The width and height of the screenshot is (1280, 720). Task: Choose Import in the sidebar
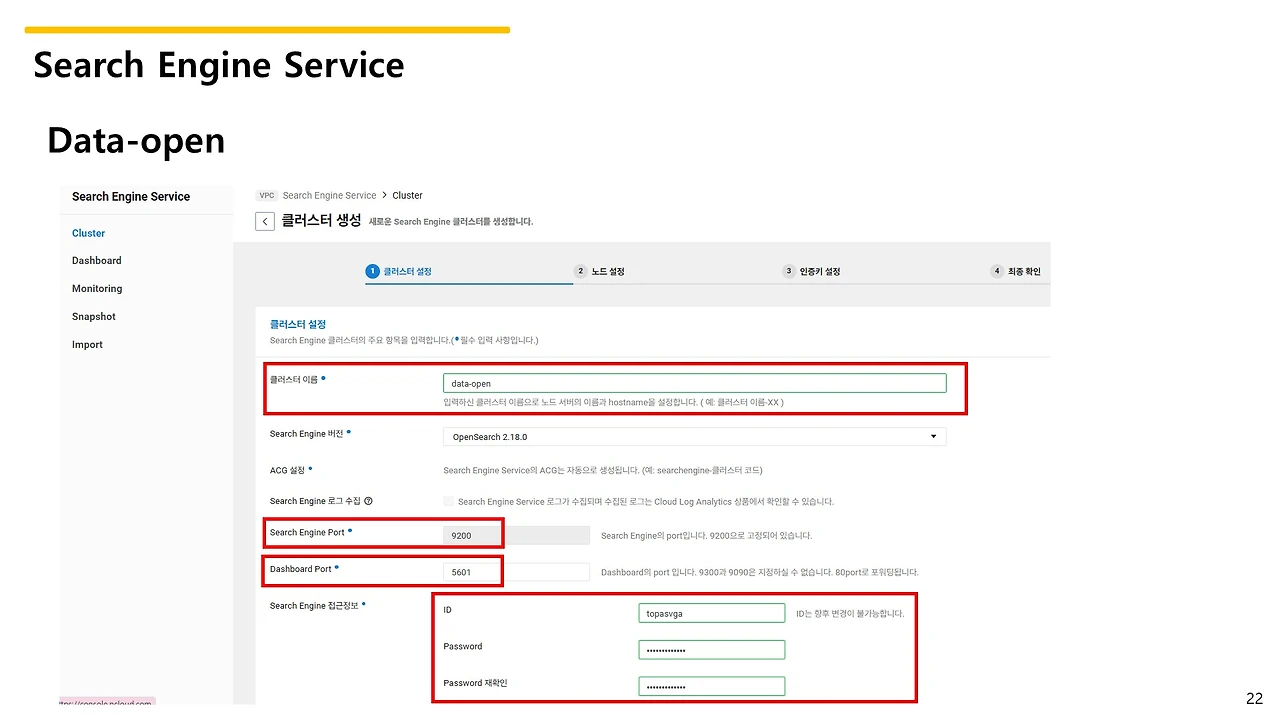[x=87, y=345]
